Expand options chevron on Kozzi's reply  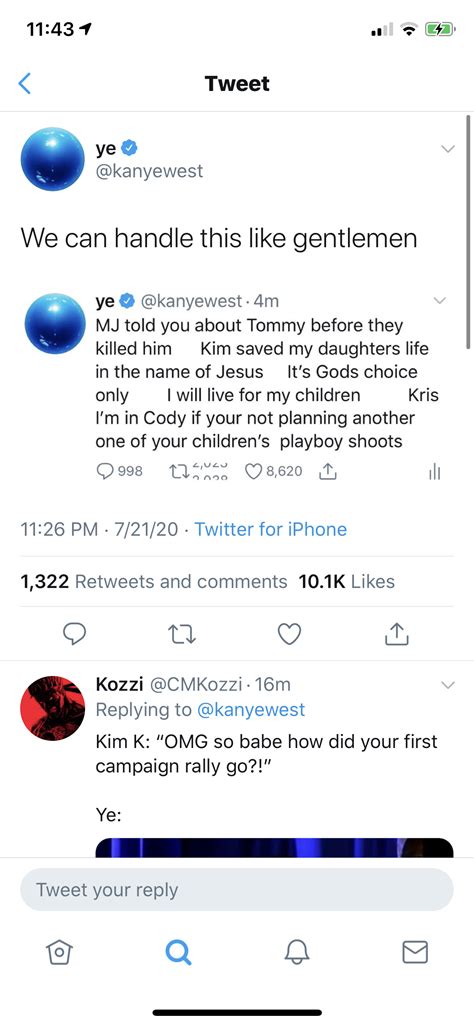(448, 684)
